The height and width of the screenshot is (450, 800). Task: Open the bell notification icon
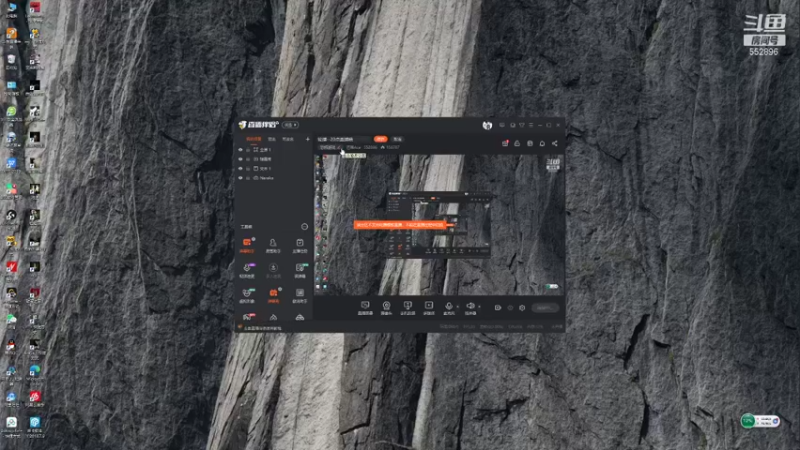tap(542, 143)
